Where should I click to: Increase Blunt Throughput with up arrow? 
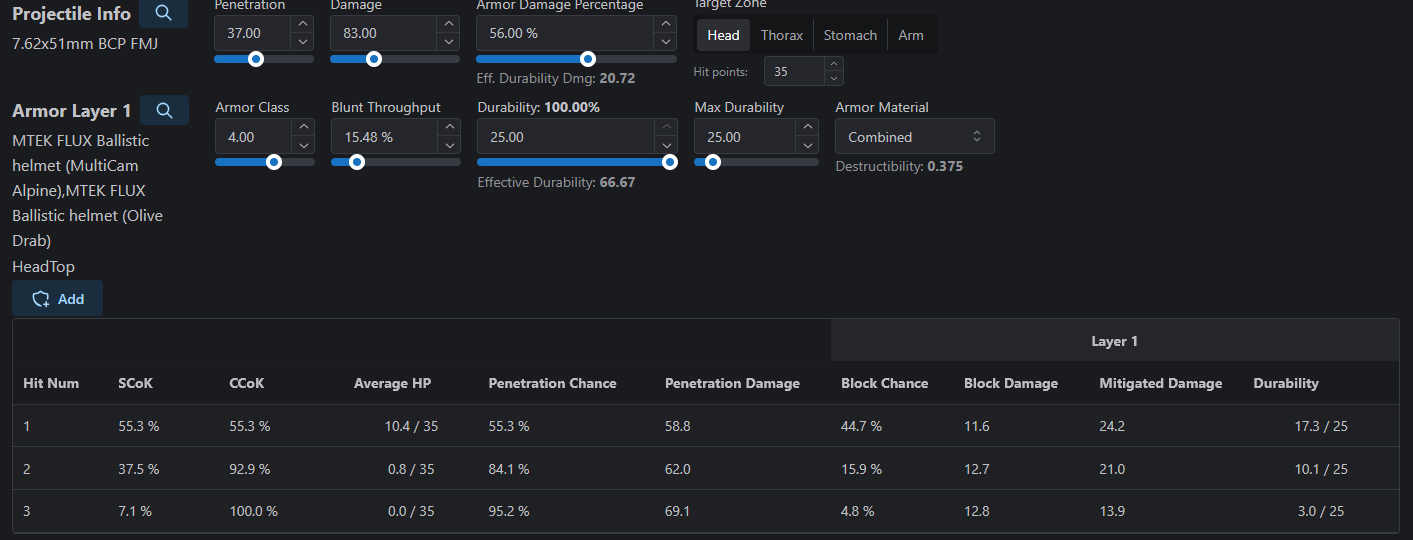(x=449, y=128)
